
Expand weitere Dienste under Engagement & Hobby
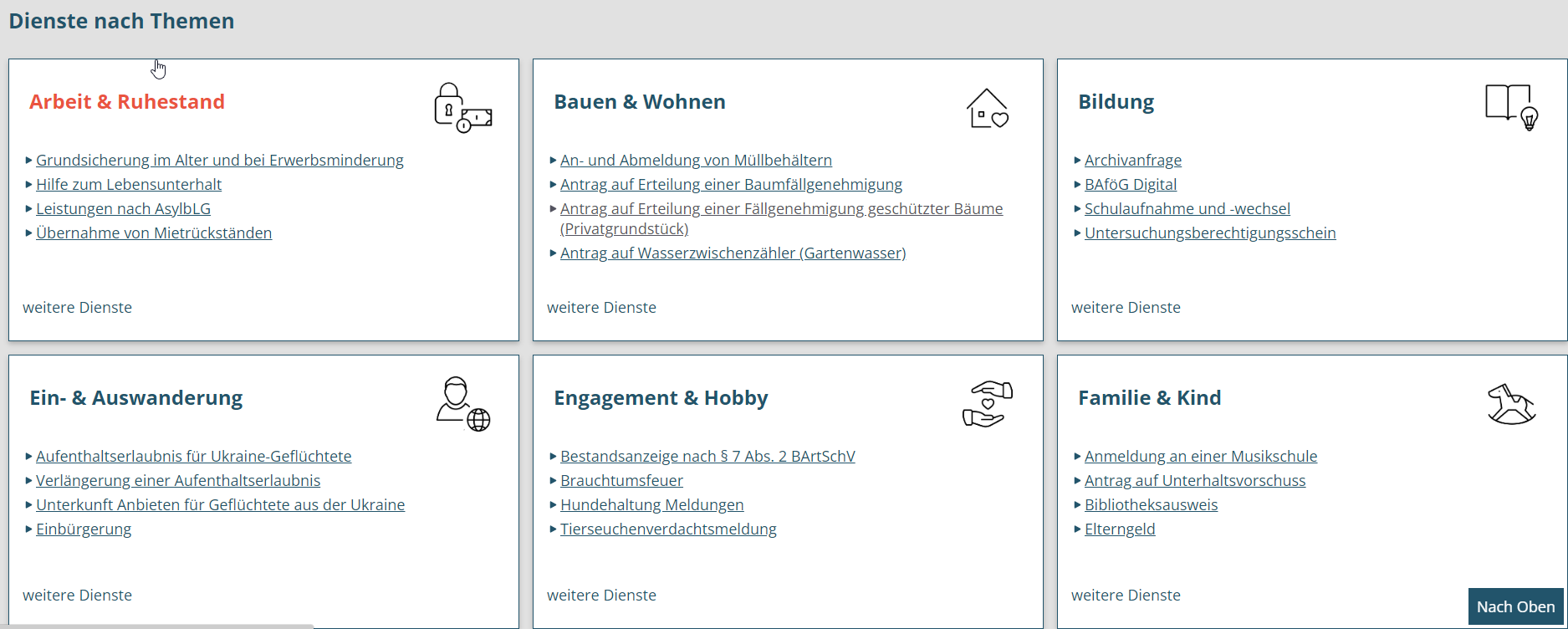click(x=602, y=596)
